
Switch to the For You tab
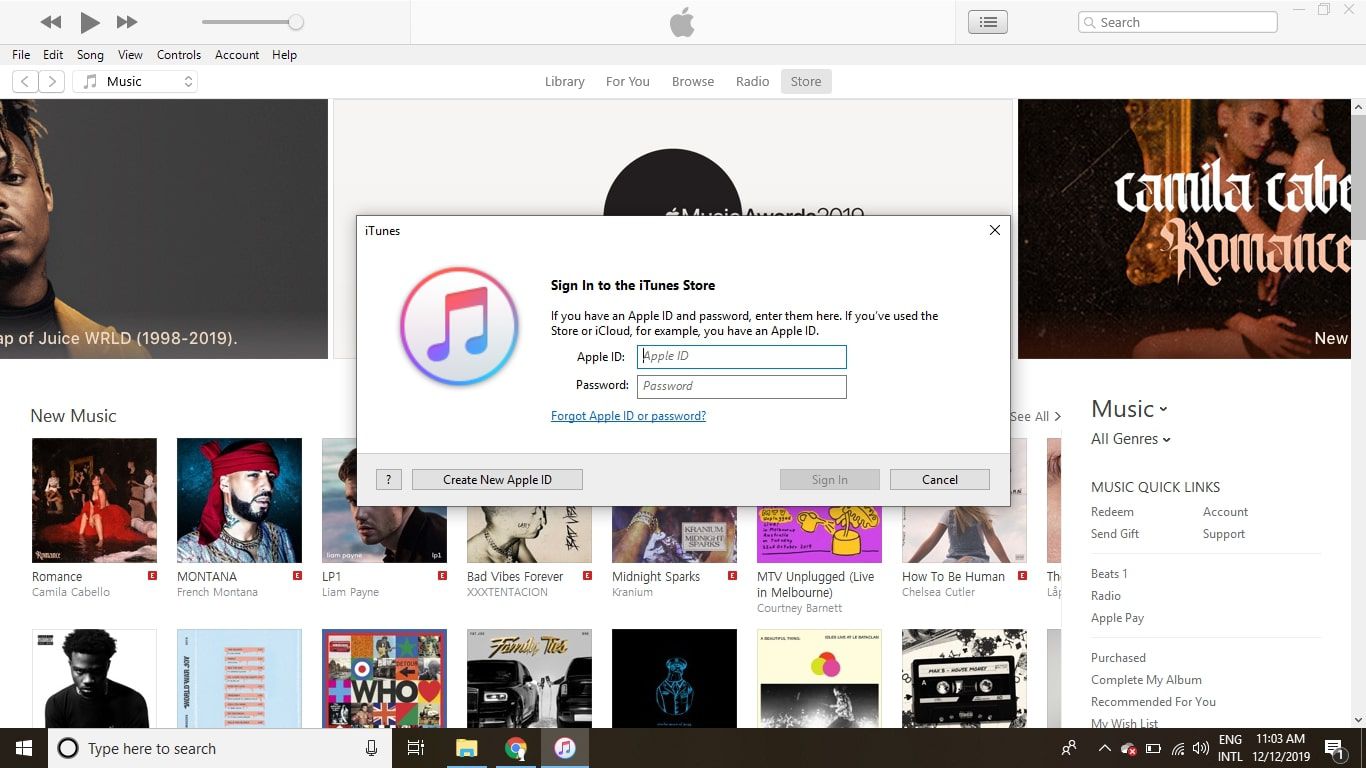coord(627,82)
